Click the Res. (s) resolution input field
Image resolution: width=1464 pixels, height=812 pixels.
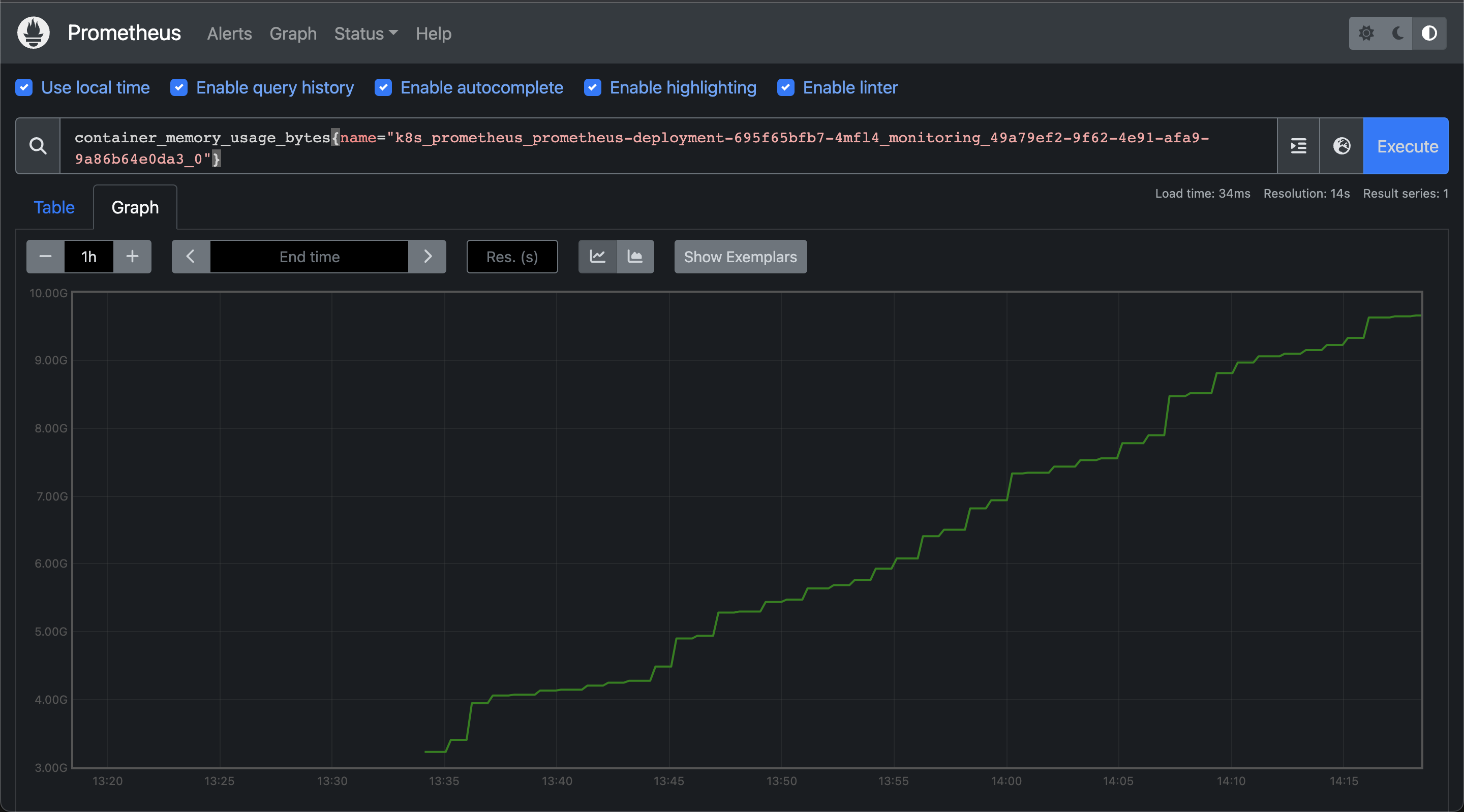point(511,256)
